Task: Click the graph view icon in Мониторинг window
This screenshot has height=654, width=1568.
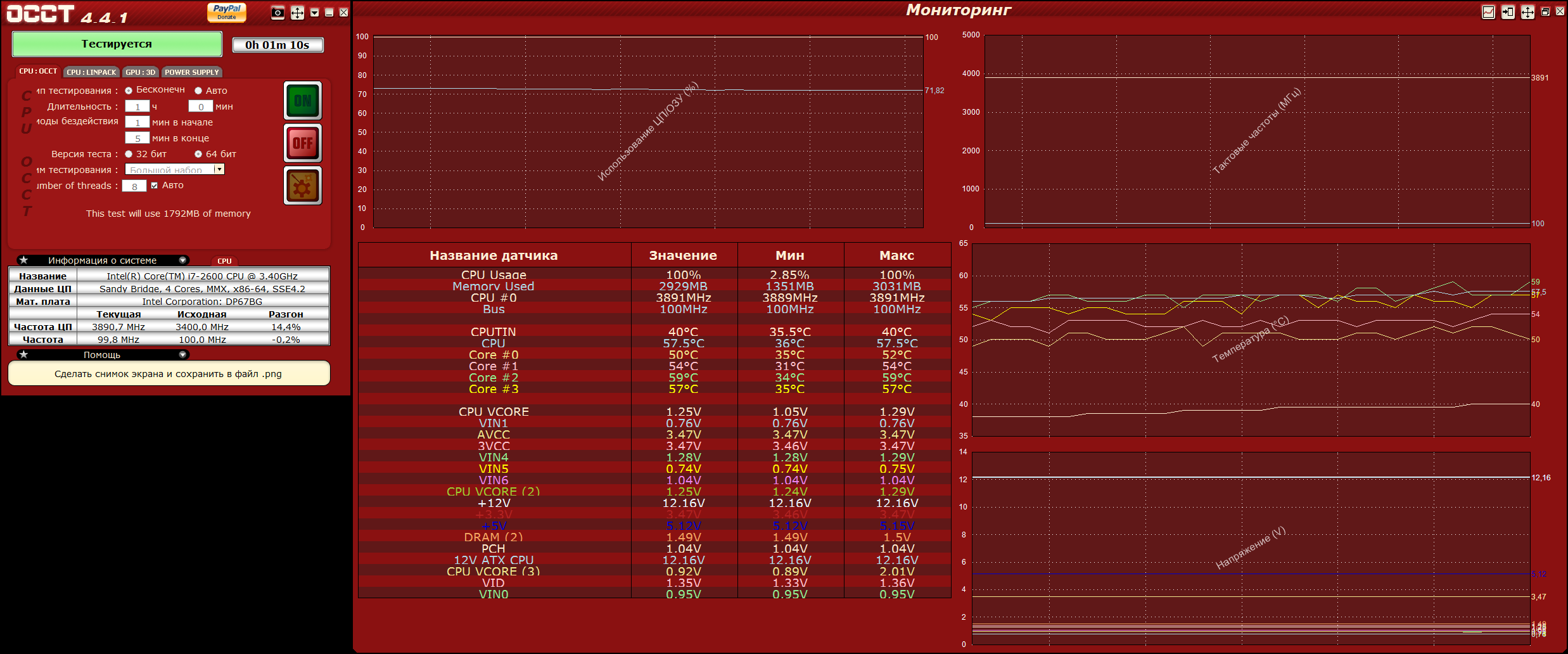Action: 1489,12
